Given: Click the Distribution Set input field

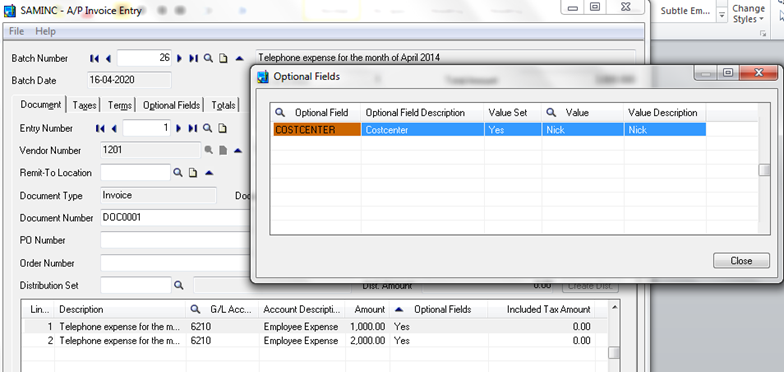Looking at the screenshot, I should pos(136,285).
